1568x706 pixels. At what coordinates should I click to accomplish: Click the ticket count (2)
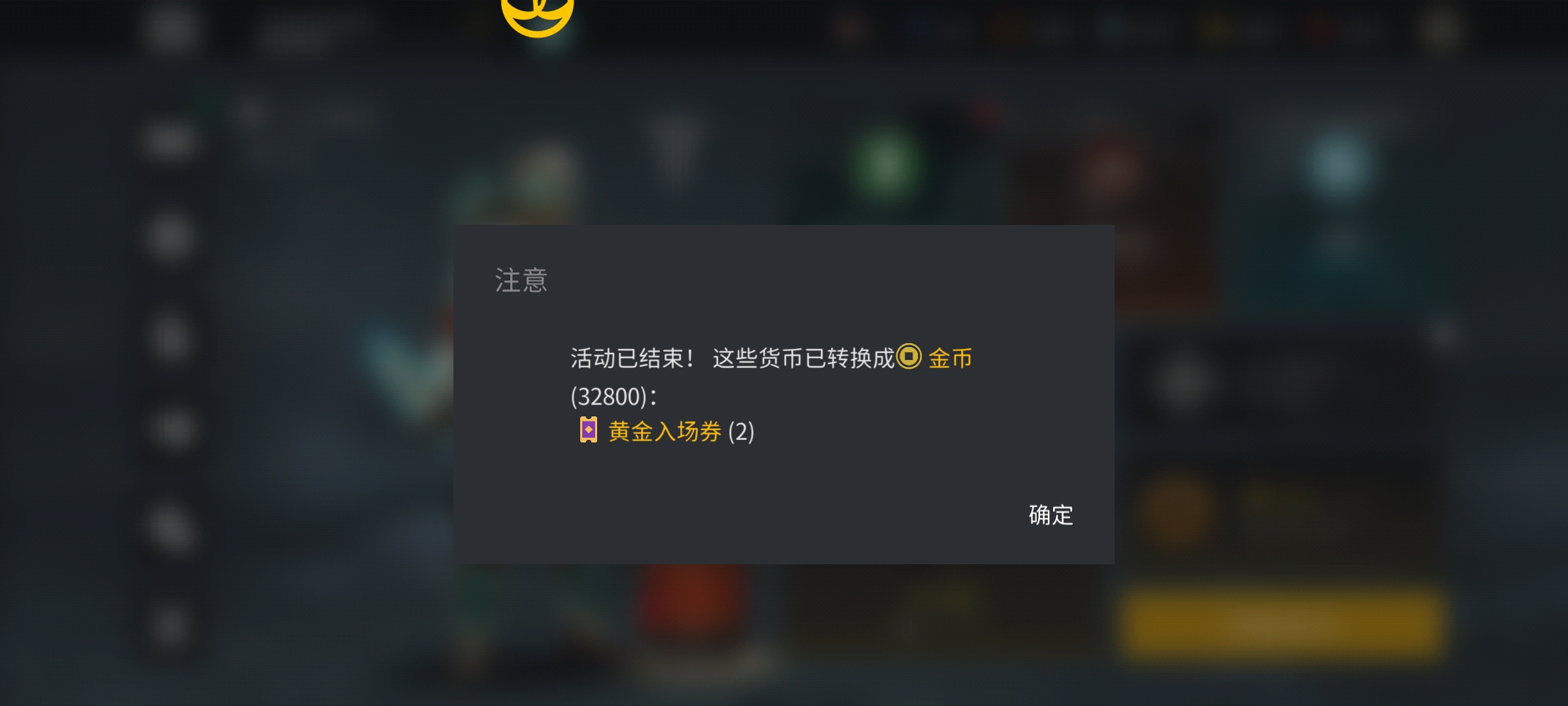pyautogui.click(x=742, y=431)
